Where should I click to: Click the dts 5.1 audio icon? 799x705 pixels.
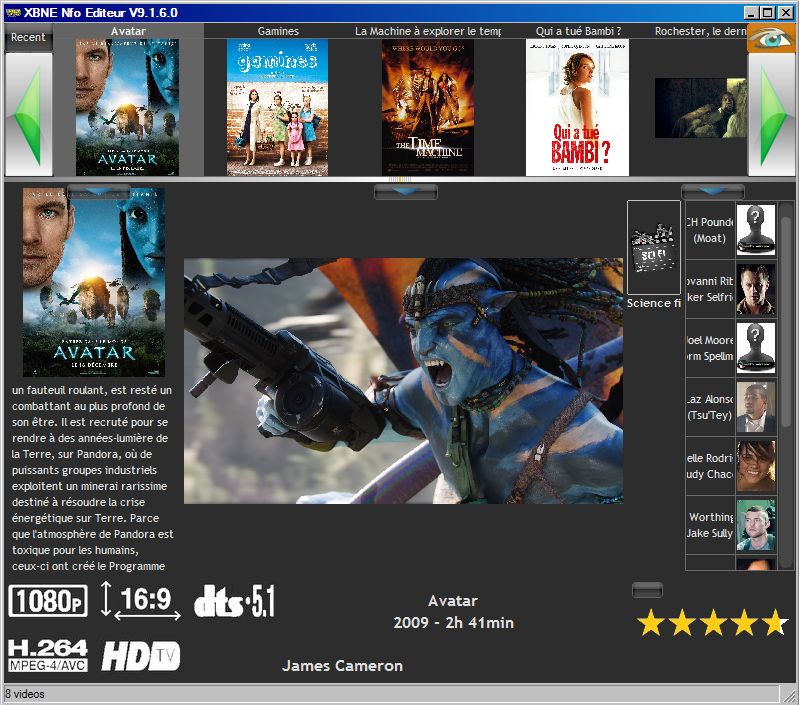point(235,601)
